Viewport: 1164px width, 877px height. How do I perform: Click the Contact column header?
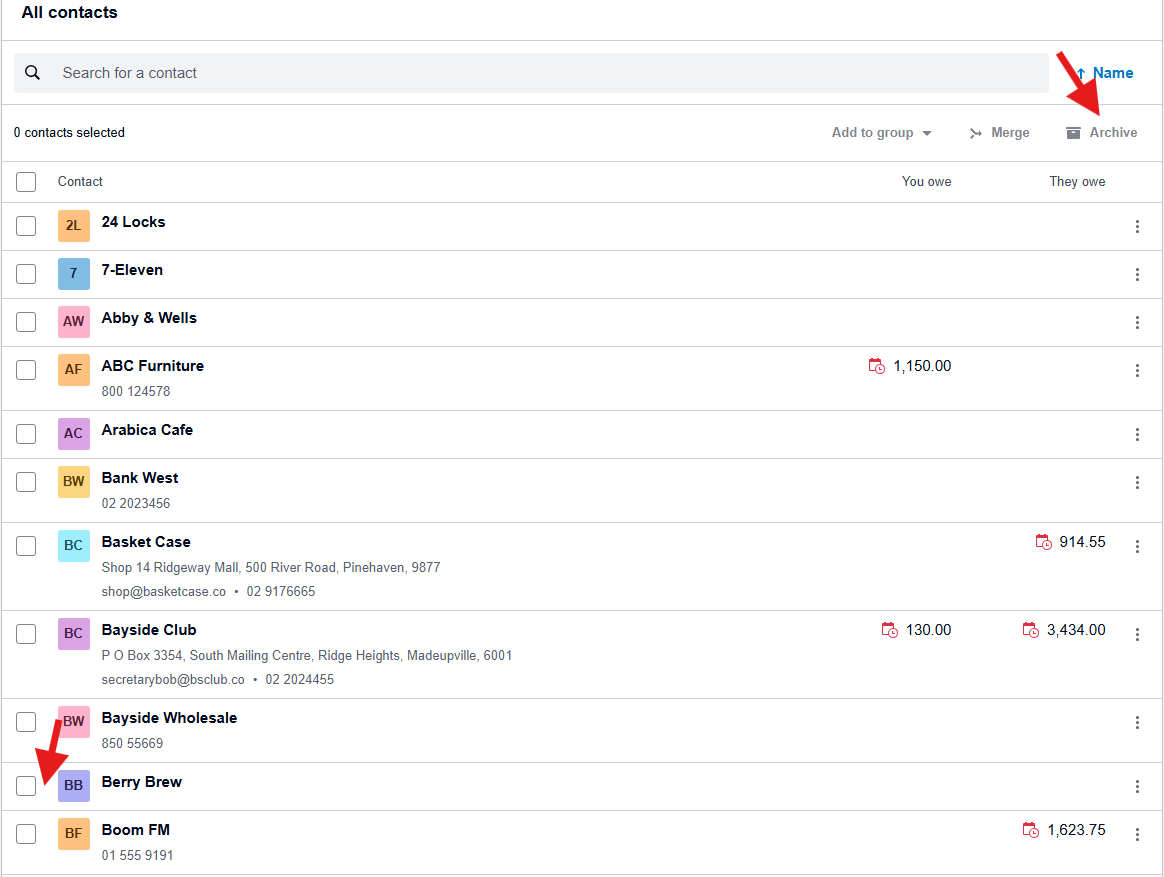tap(80, 182)
